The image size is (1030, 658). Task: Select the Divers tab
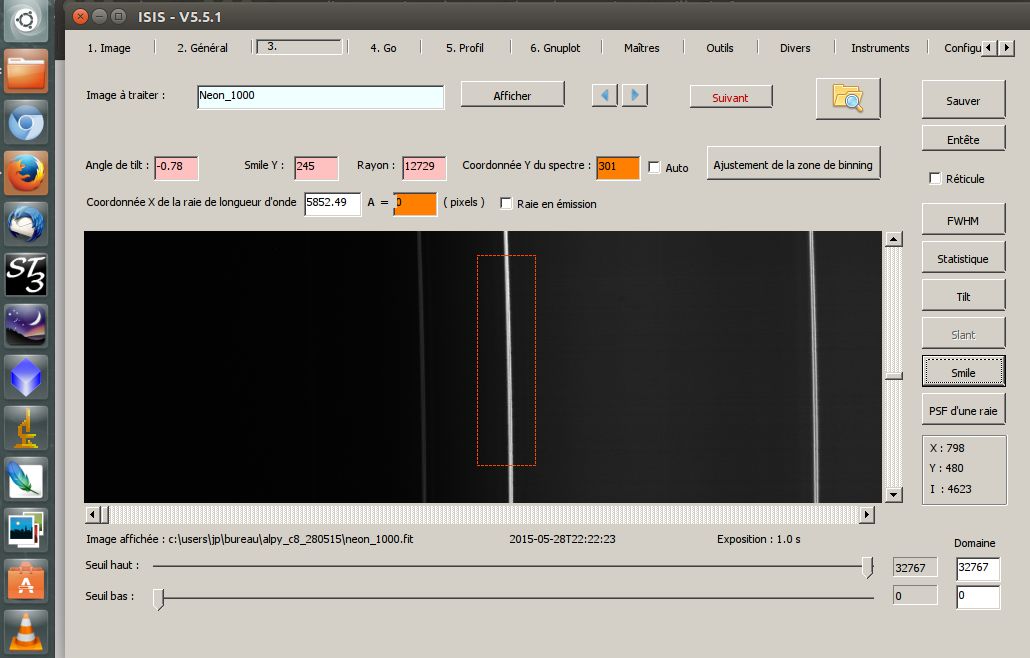(x=795, y=48)
